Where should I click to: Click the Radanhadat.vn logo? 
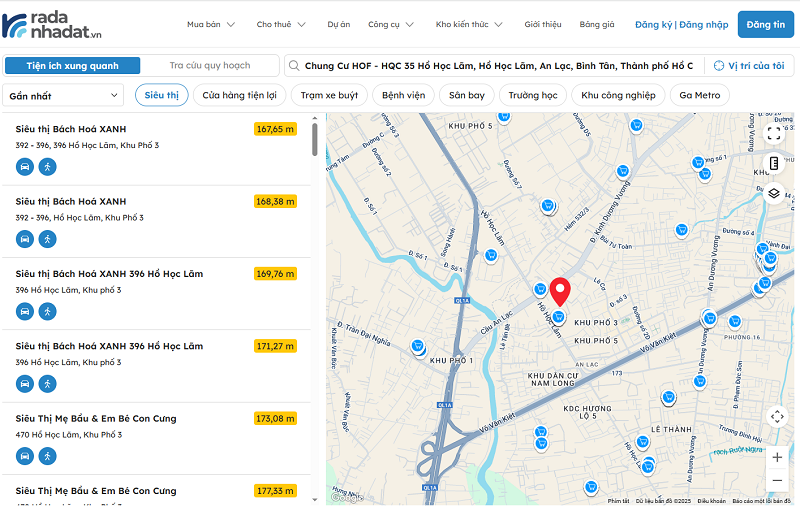click(x=52, y=25)
